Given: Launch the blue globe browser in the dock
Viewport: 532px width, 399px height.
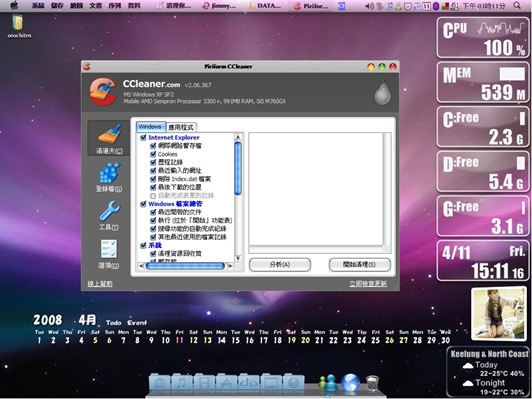Looking at the screenshot, I should point(350,383).
